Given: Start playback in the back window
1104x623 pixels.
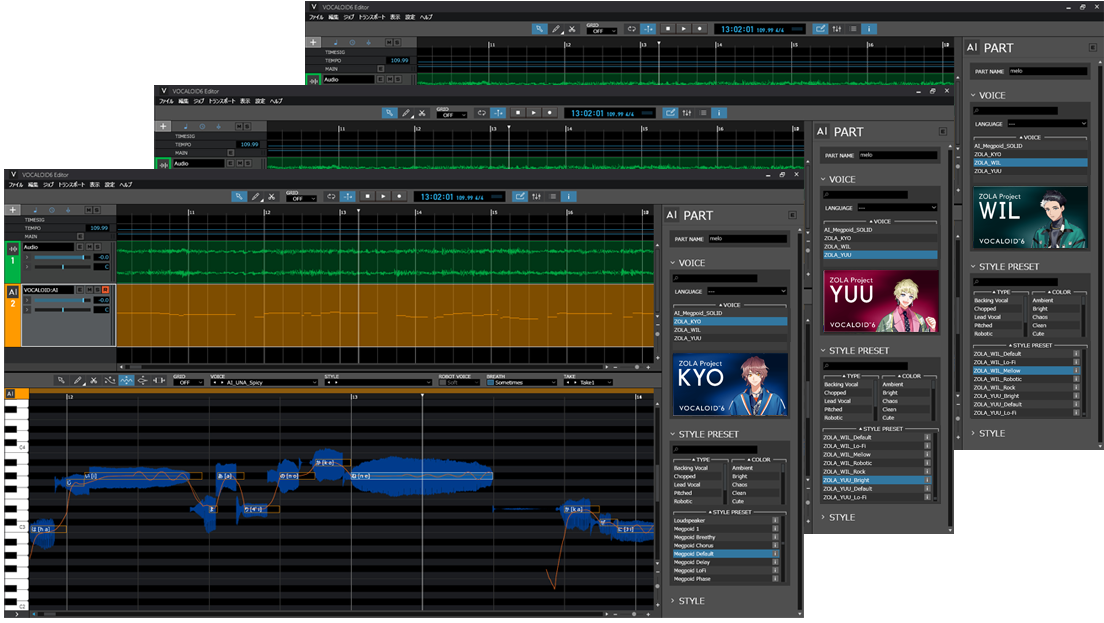Looking at the screenshot, I should click(684, 29).
